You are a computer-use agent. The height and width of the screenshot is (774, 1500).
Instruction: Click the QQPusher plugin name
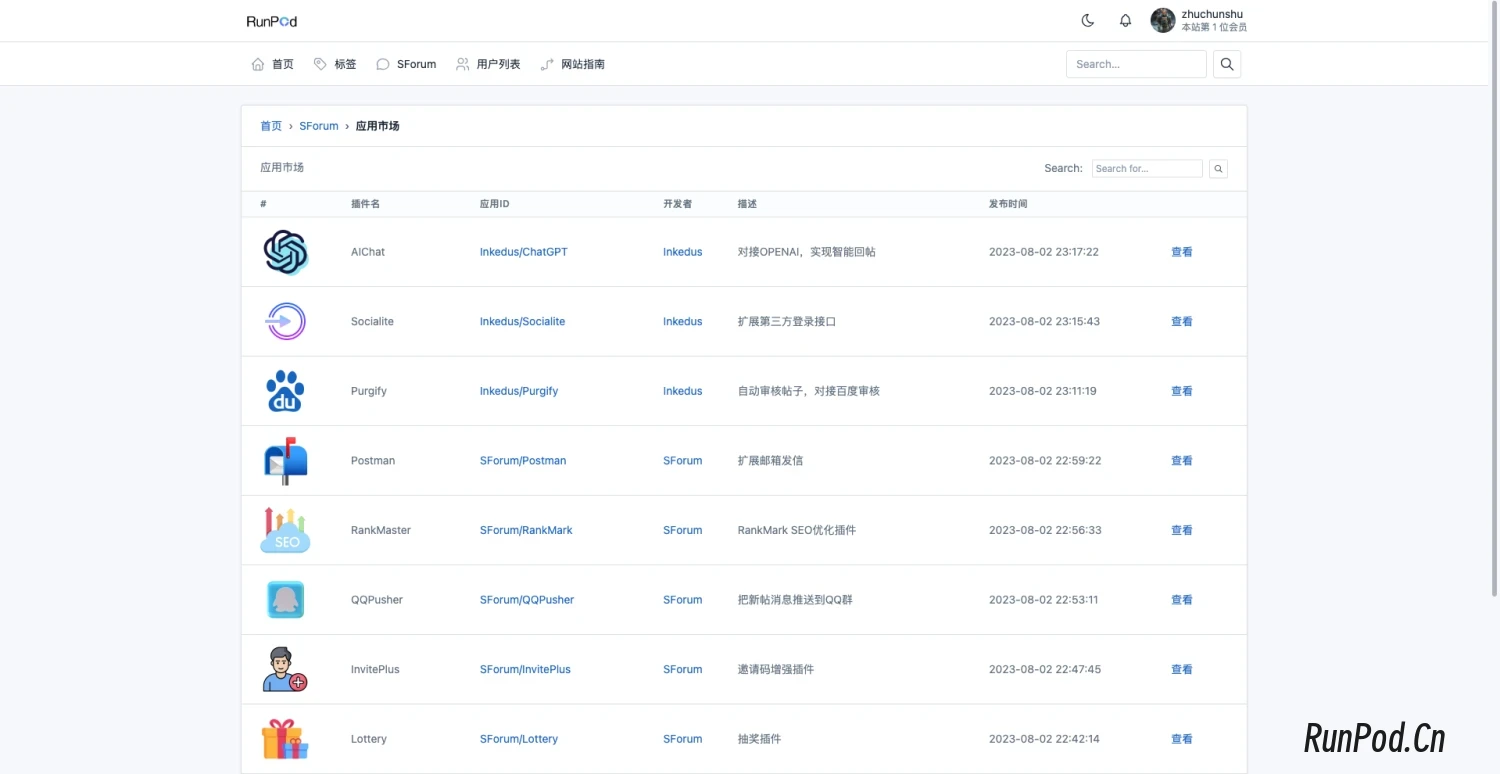(x=377, y=600)
